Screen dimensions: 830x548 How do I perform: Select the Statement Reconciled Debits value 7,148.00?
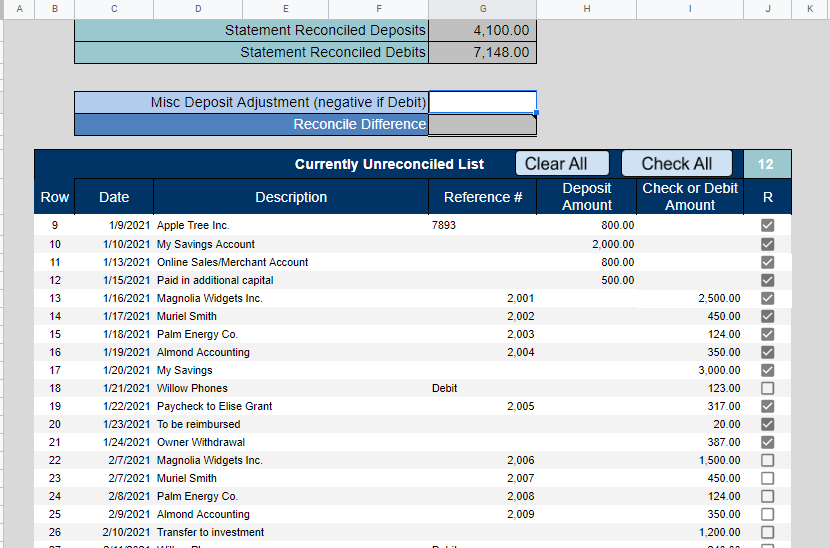tap(482, 52)
